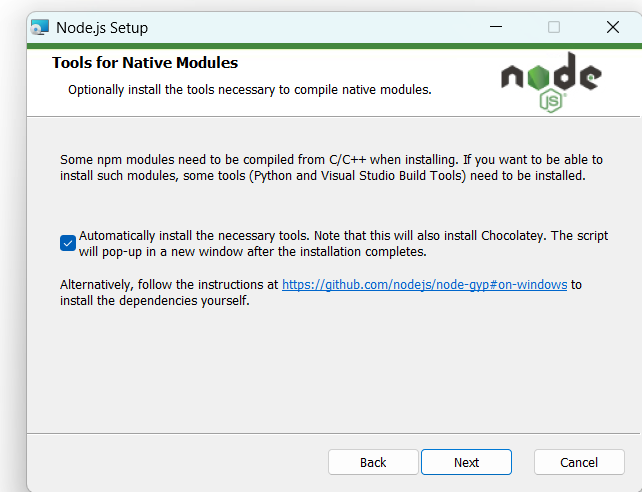This screenshot has width=642, height=492.
Task: Click the grayed-out maximize button
Action: [554, 27]
